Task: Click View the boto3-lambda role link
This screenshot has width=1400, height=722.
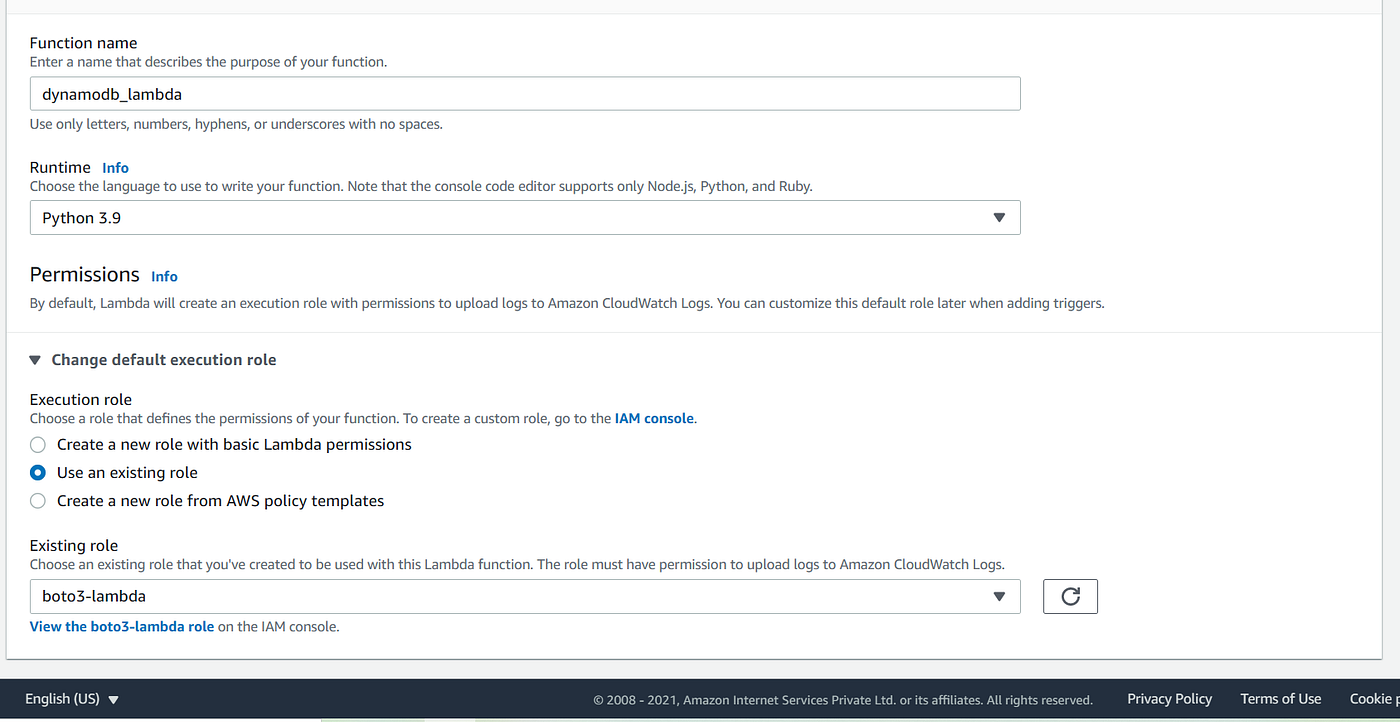Action: [122, 627]
